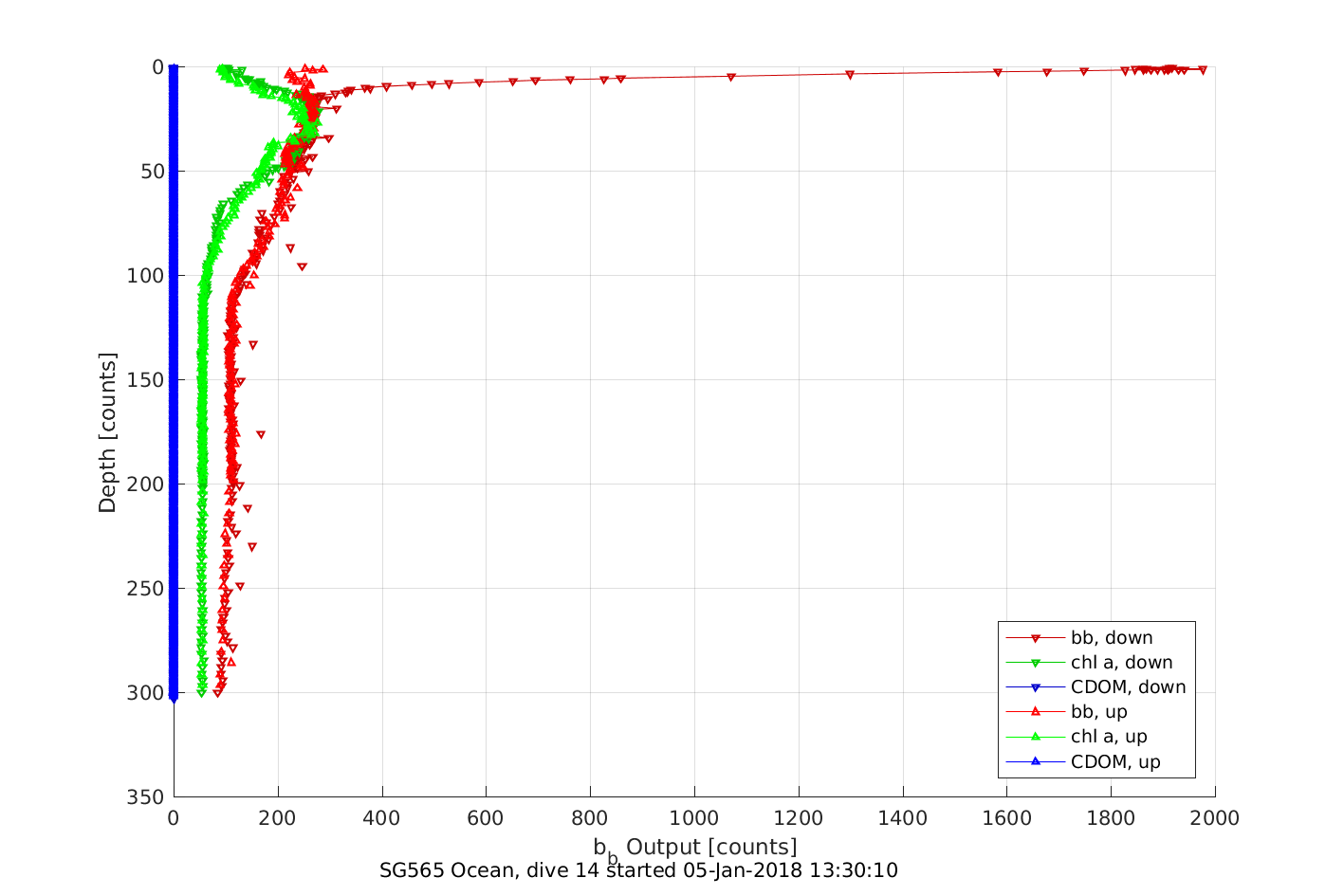Click the y-axis tick label 300
Image resolution: width=1344 pixels, height=896 pixels.
(146, 693)
